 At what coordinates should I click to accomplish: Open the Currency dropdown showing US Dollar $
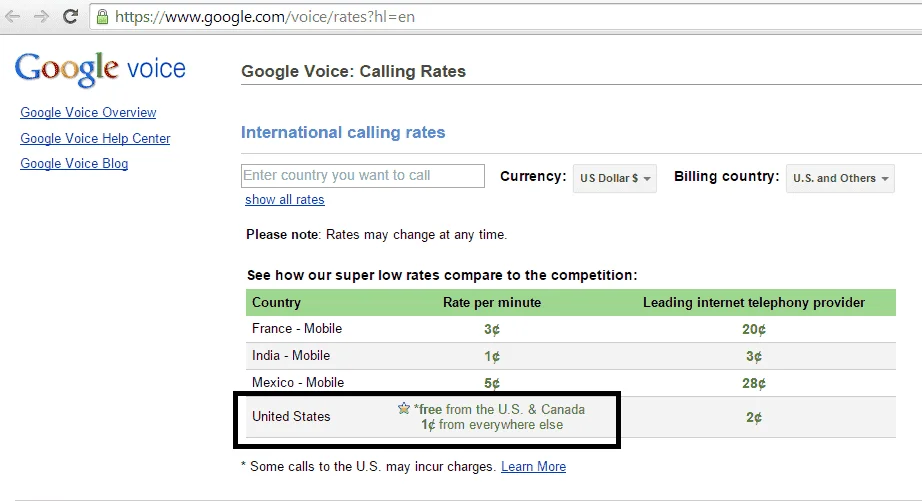pos(615,178)
